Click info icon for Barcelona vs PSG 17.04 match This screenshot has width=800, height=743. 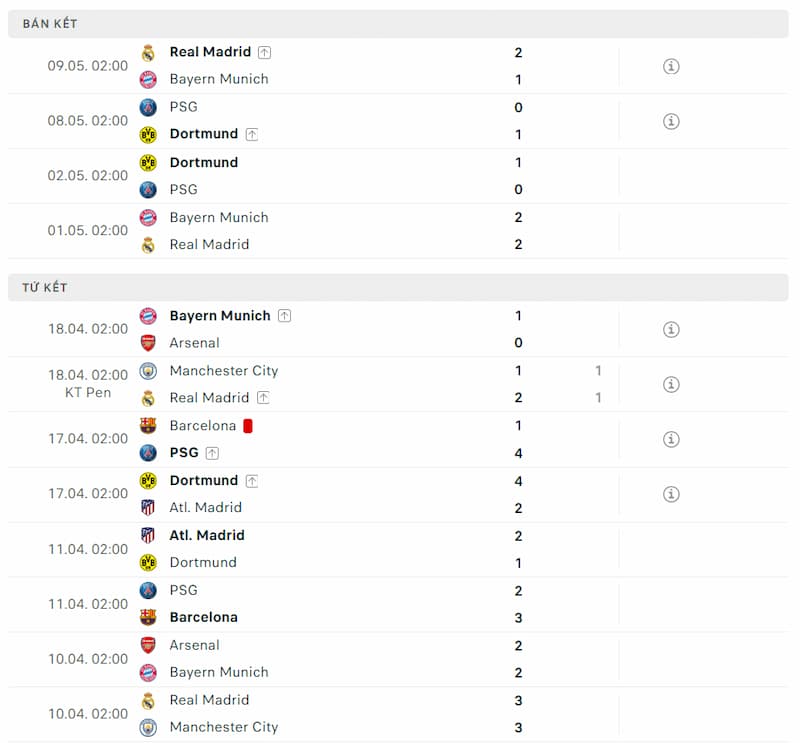coord(671,439)
